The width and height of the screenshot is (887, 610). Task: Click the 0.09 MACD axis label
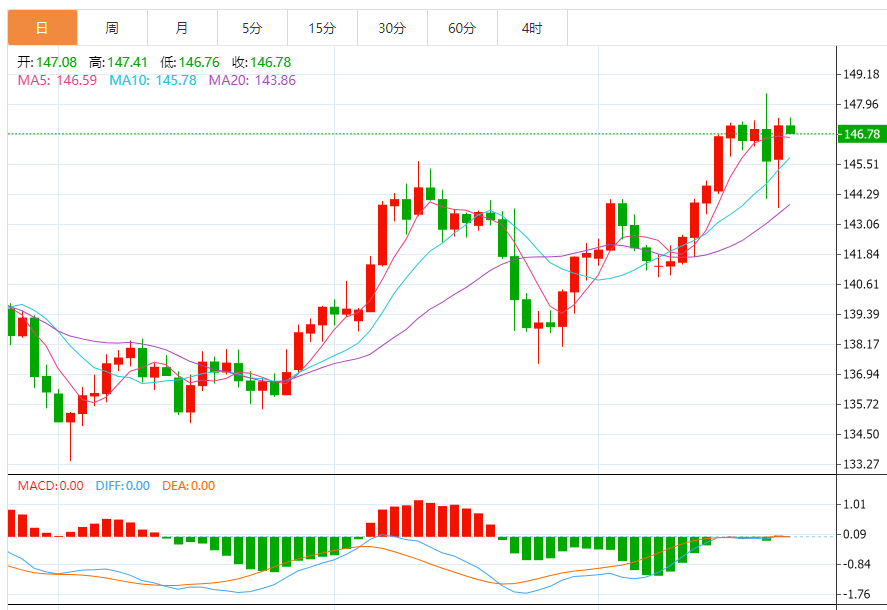(855, 534)
